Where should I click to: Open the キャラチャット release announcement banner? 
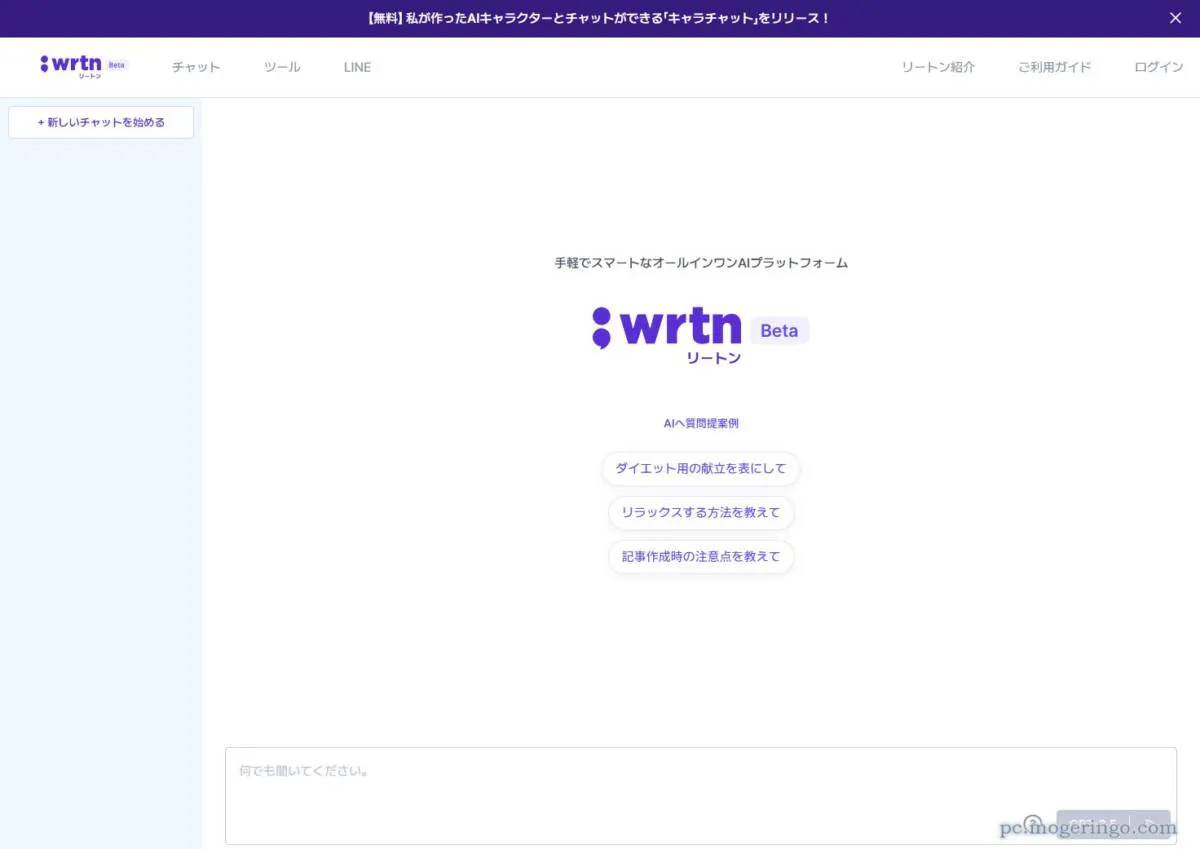(x=599, y=18)
